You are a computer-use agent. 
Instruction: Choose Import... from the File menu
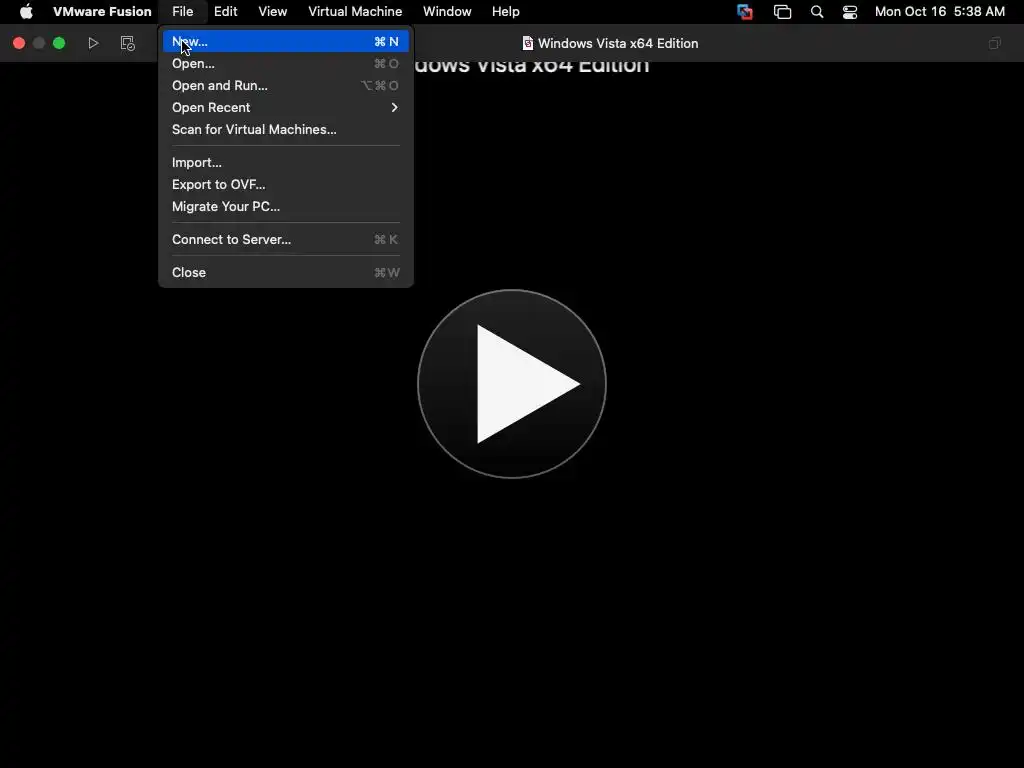(285, 163)
